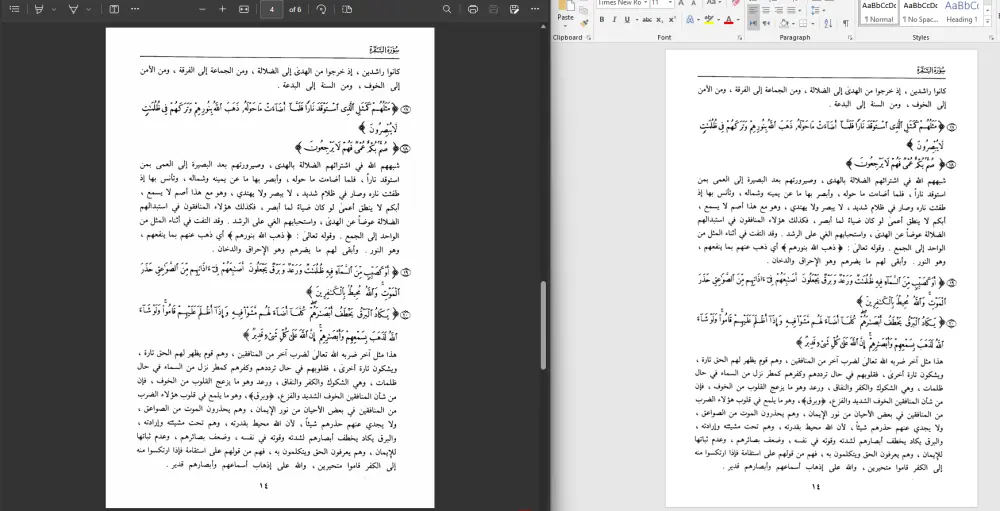Image resolution: width=1000 pixels, height=511 pixels.
Task: Apply the Normal style
Action: 879,13
